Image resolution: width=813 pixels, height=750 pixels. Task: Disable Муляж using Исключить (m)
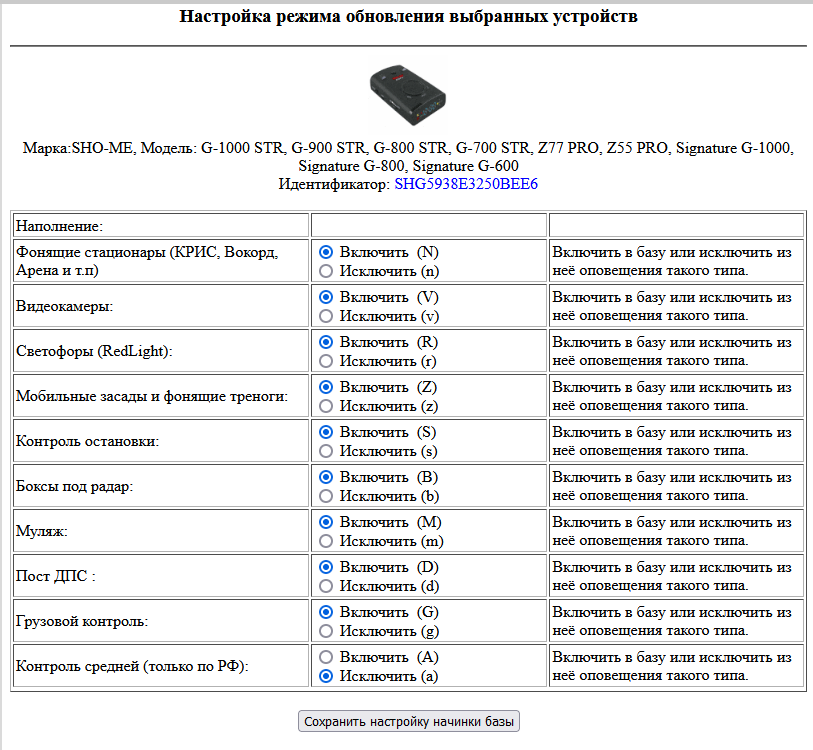pyautogui.click(x=326, y=541)
